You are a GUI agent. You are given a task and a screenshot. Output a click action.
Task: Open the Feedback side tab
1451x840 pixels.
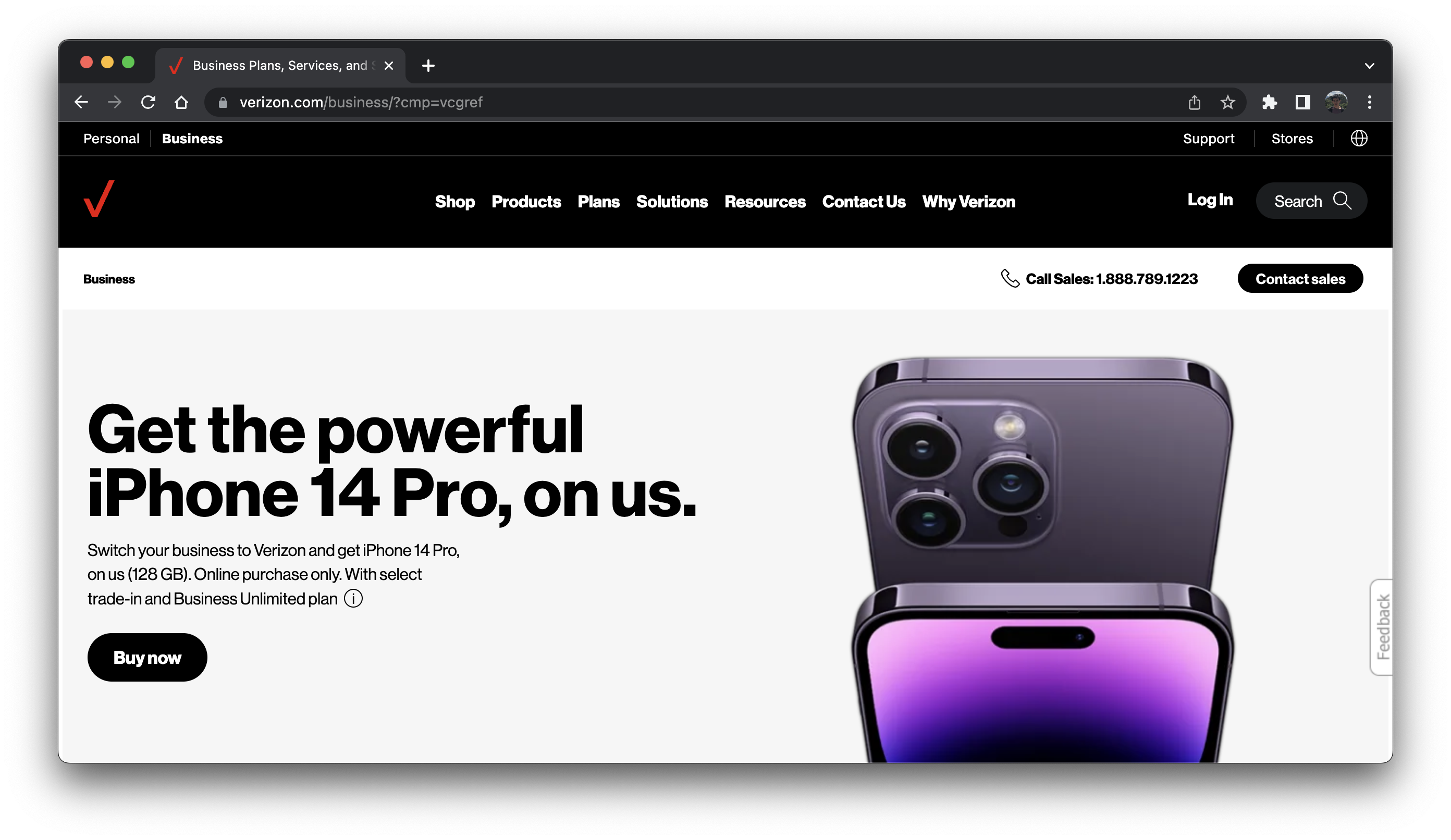point(1381,627)
